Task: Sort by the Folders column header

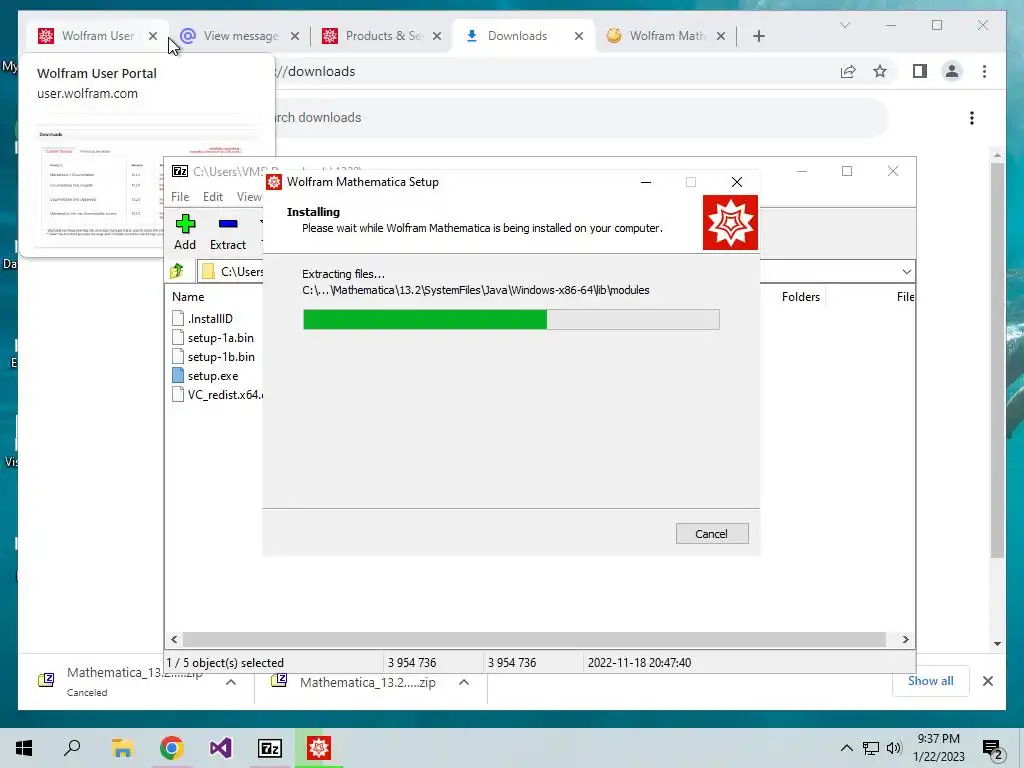Action: click(x=801, y=296)
